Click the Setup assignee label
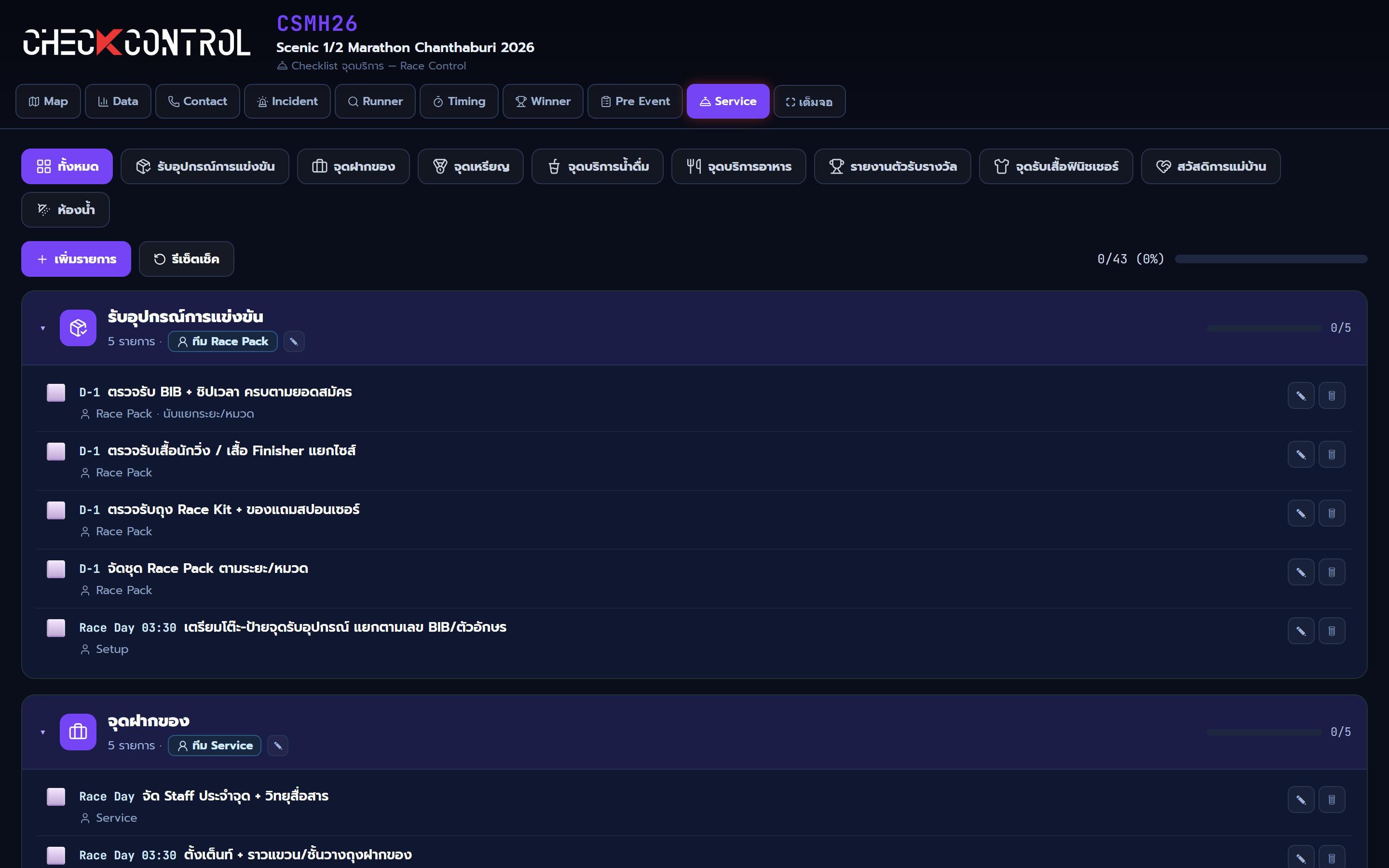The height and width of the screenshot is (868, 1389). tap(112, 649)
